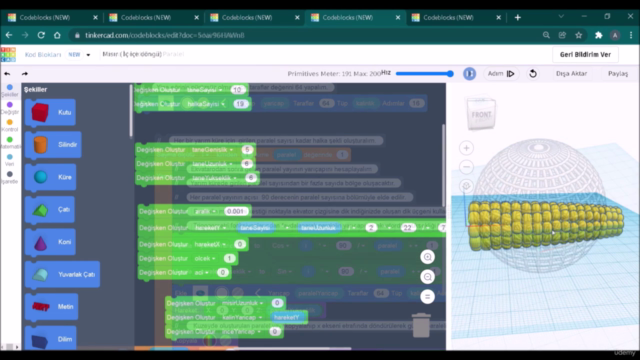Redo codeblock change
Screen dimensions: 640x360
(x=25, y=74)
